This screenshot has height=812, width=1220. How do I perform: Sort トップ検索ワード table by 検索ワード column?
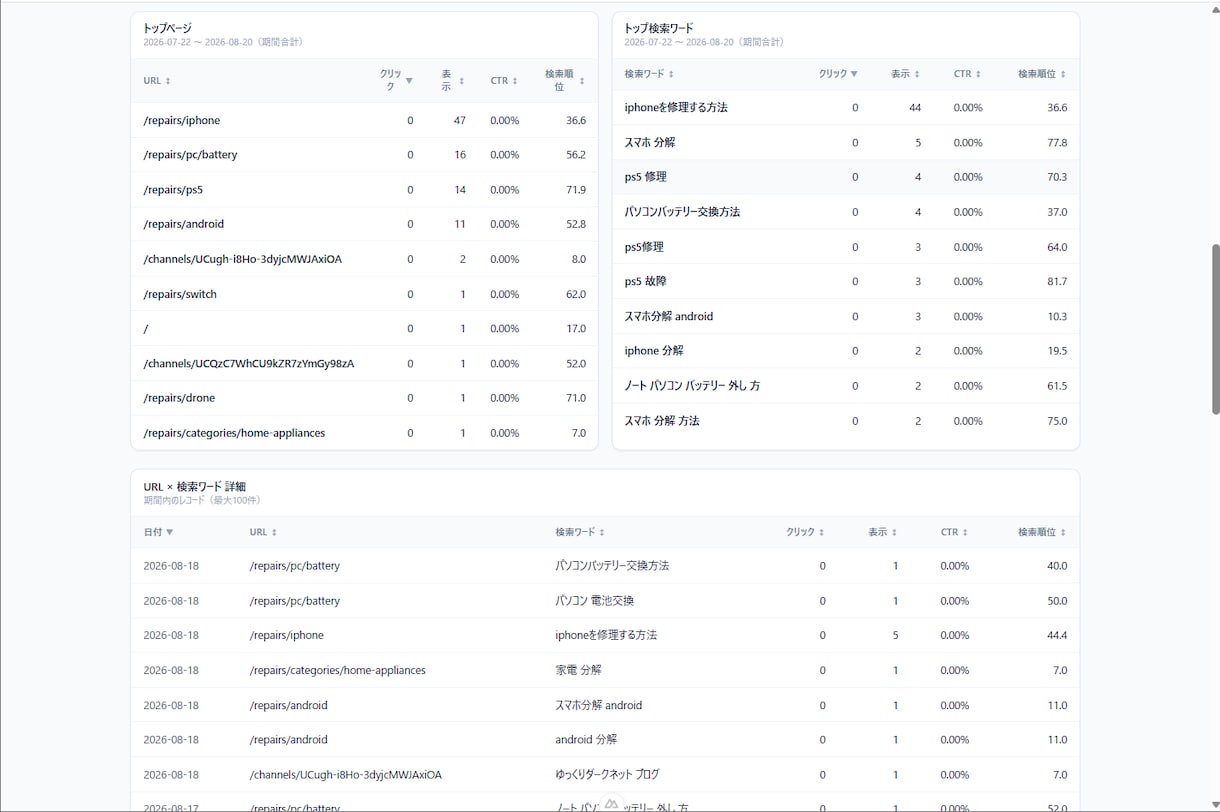649,74
